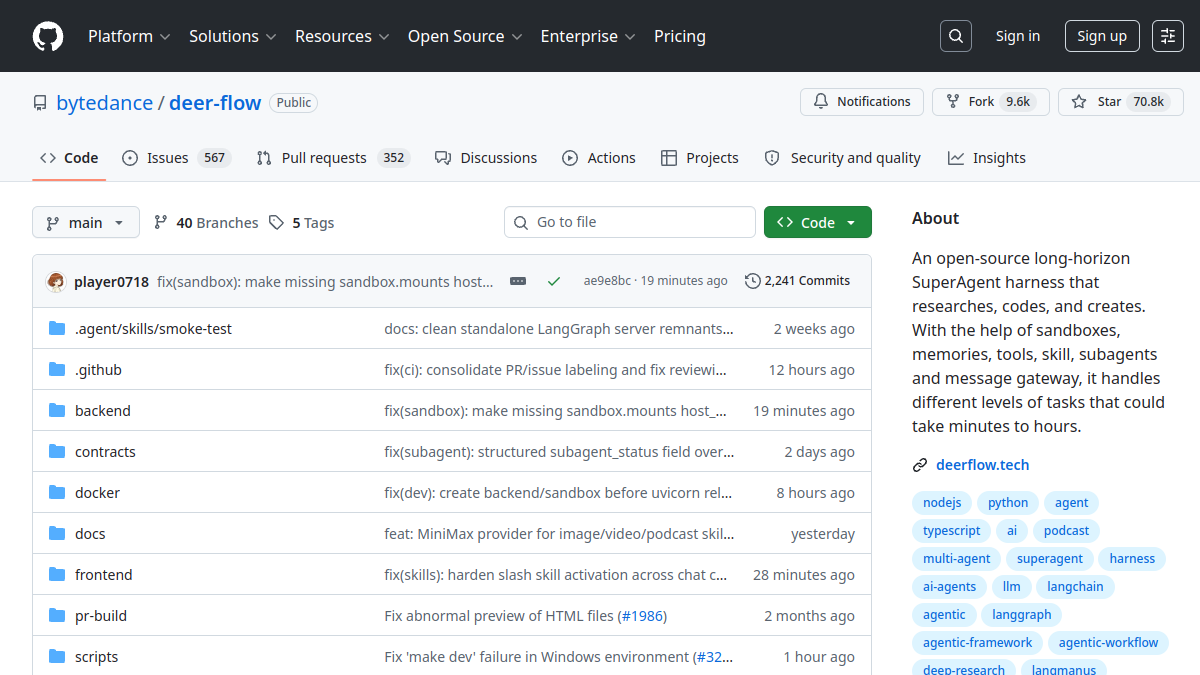Click the link icon beside deerflow.tech
The height and width of the screenshot is (675, 1200).
(920, 465)
